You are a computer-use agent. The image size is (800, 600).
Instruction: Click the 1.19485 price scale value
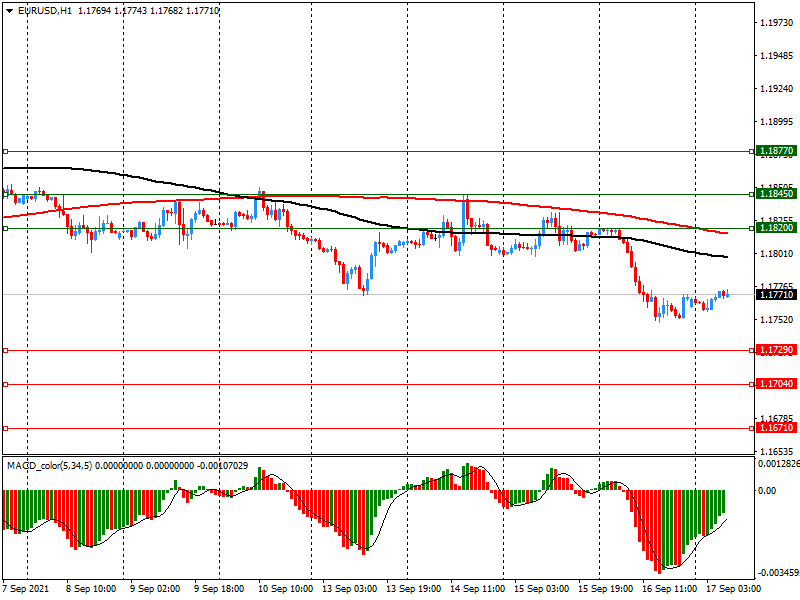[x=777, y=56]
